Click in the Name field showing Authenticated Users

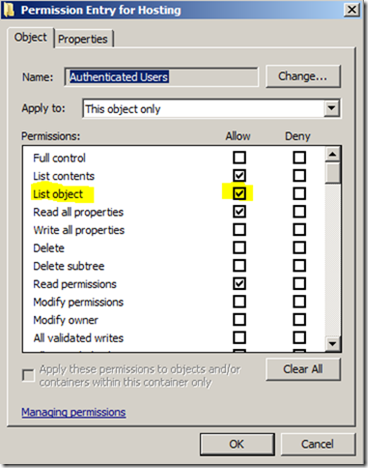tap(161, 77)
